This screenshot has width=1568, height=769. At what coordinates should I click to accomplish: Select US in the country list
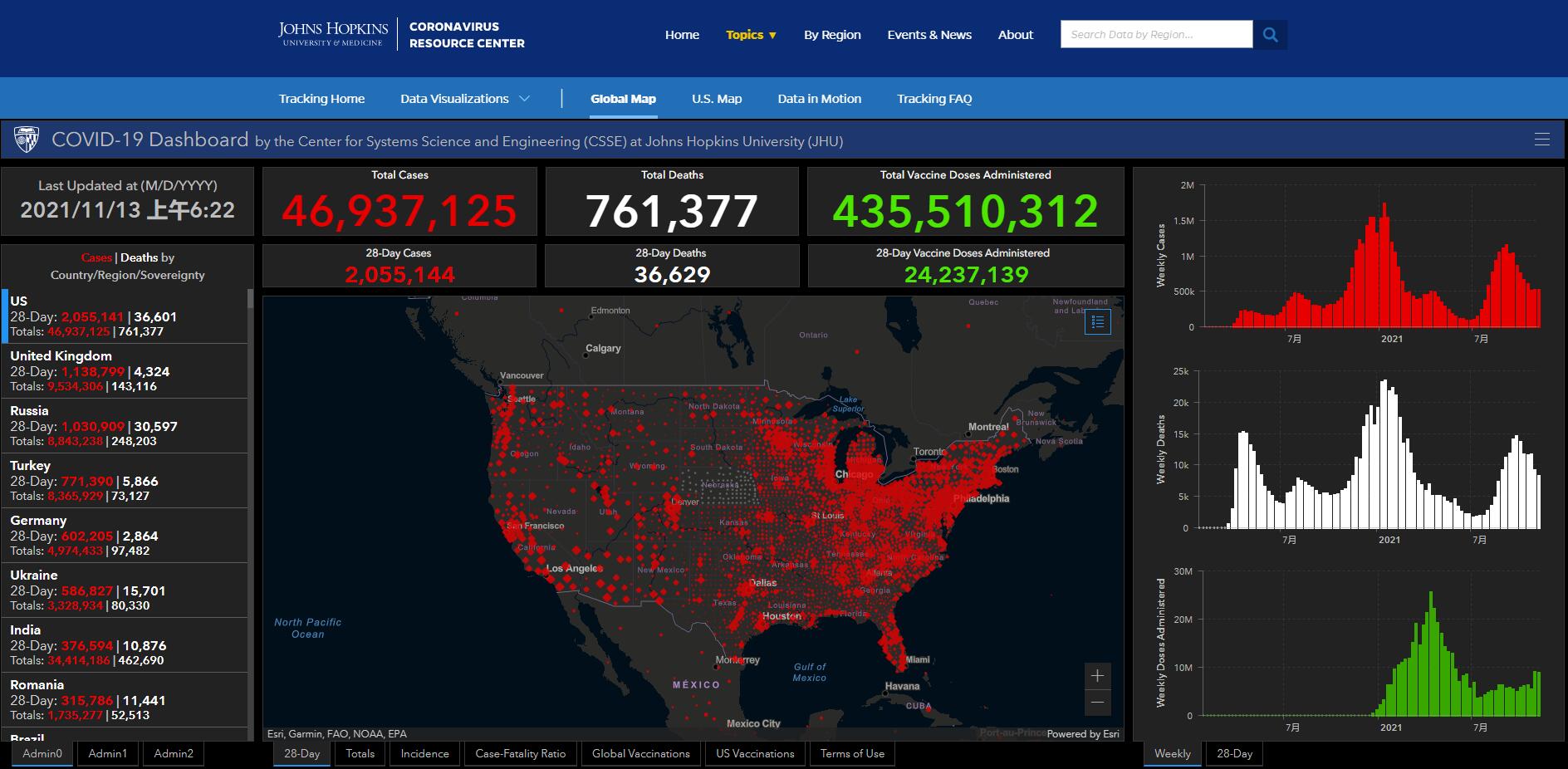pos(125,316)
